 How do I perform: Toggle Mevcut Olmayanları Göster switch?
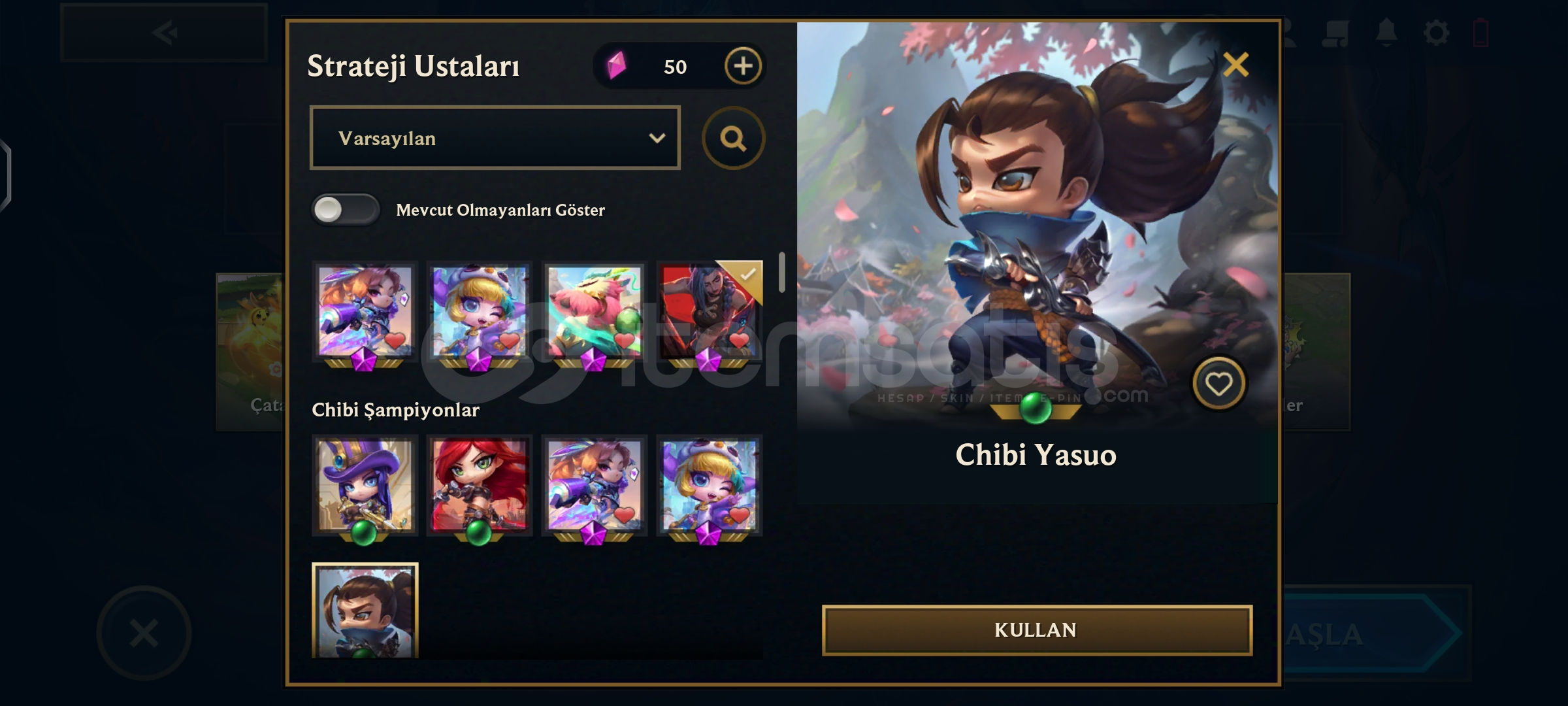(345, 210)
